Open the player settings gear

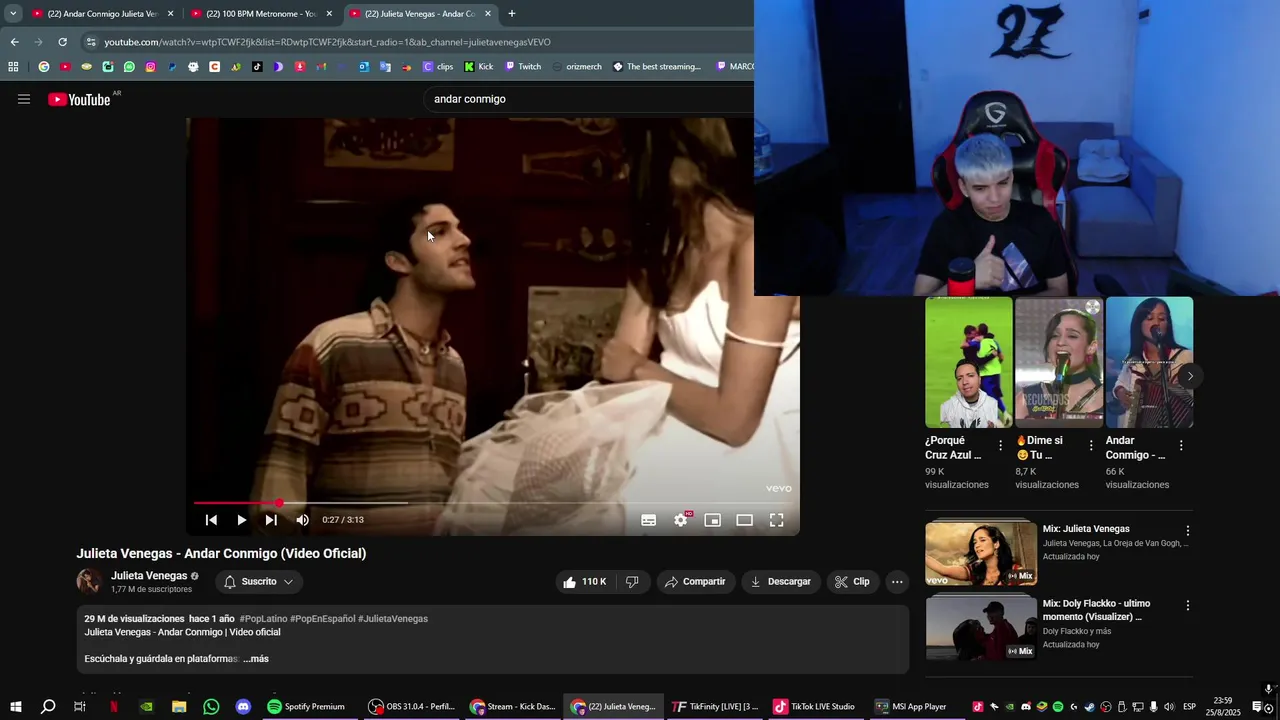pos(681,520)
